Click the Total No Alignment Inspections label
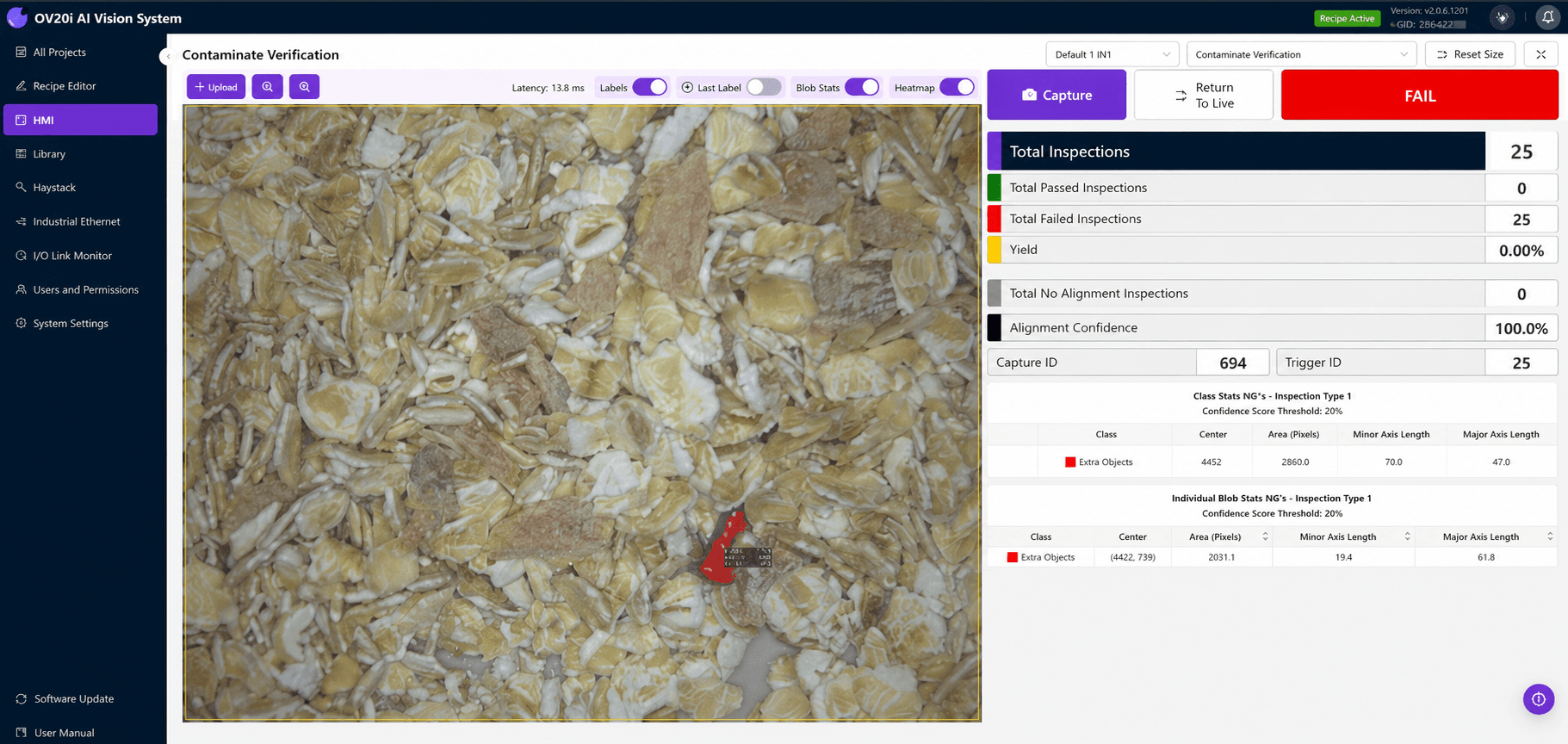Image resolution: width=1568 pixels, height=744 pixels. click(x=1099, y=294)
